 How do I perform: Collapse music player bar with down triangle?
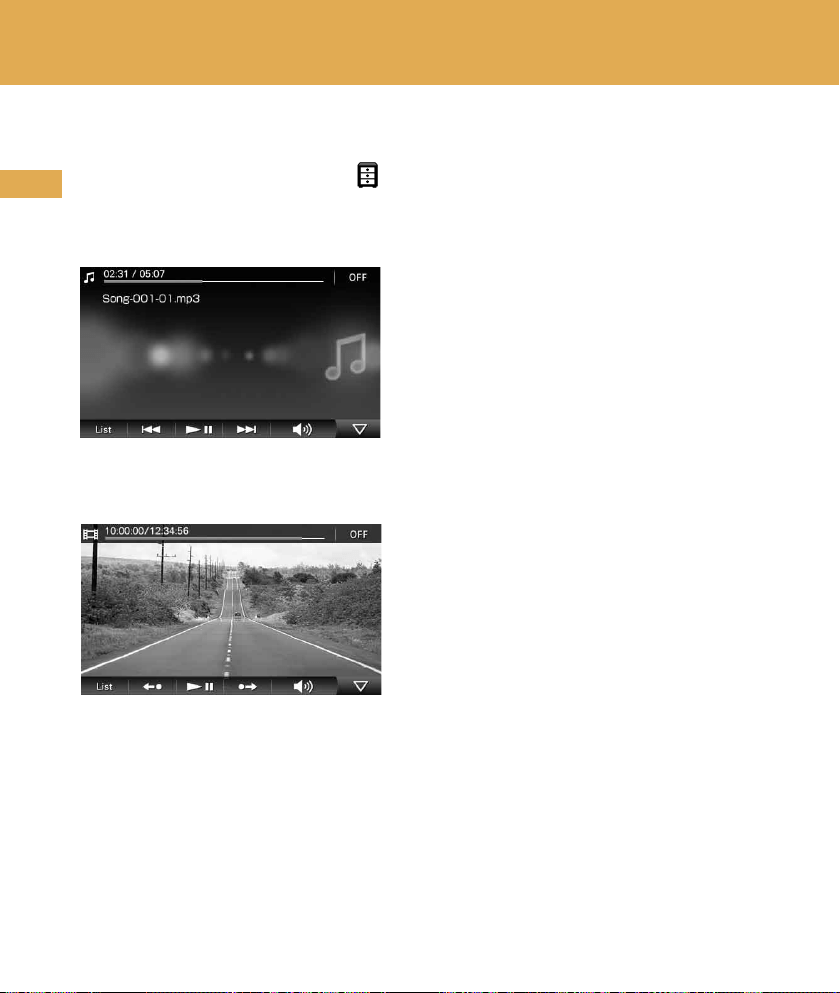coord(359,429)
